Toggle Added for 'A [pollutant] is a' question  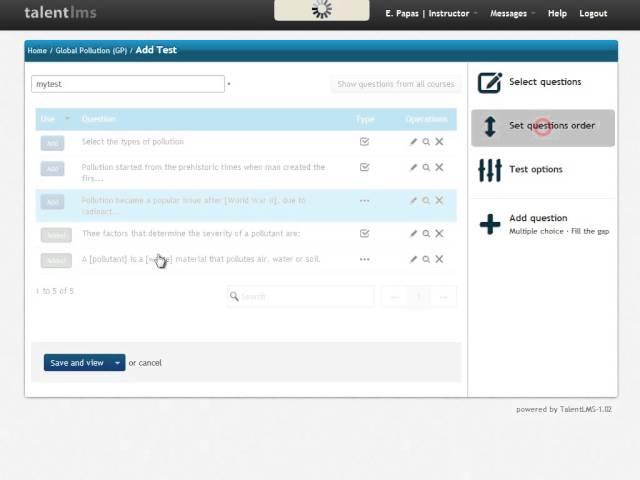pos(56,260)
